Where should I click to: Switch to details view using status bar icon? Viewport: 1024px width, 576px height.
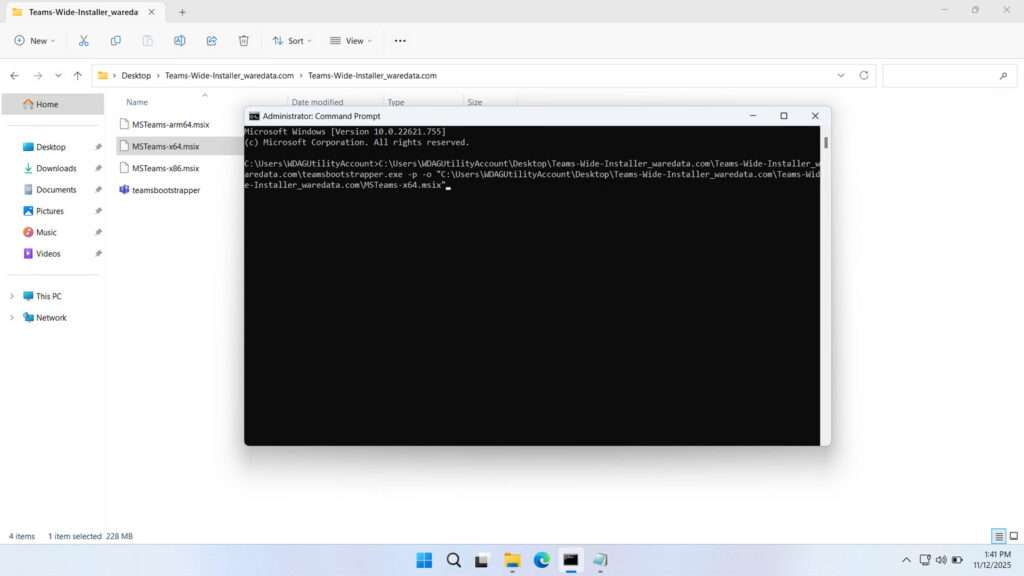tap(997, 536)
